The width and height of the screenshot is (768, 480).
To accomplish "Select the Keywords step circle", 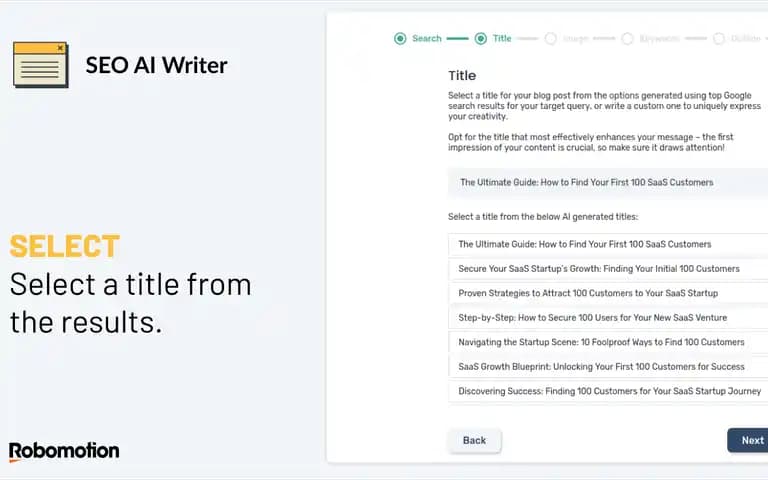I will click(627, 39).
